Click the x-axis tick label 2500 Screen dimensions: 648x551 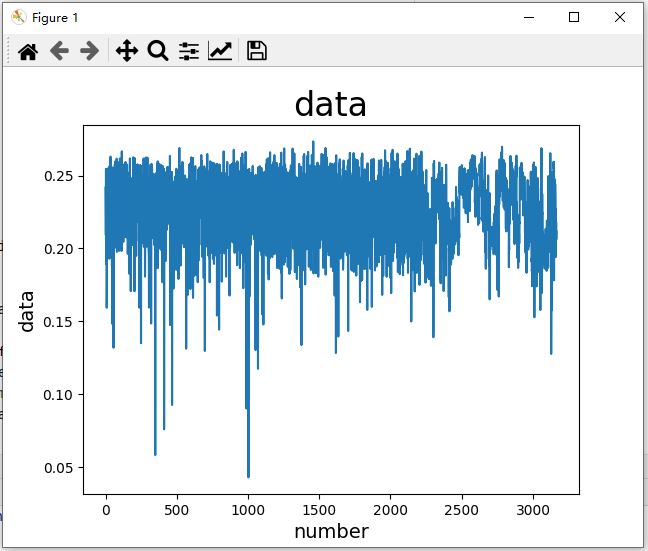(x=462, y=510)
